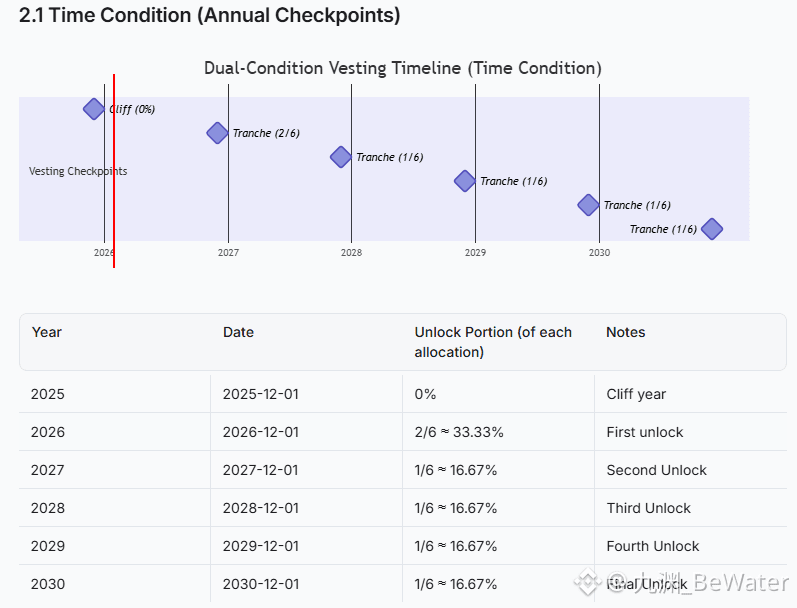Screen dimensions: 797x608
Task: Click the 2027 label on timeline axis
Action: pos(227,253)
